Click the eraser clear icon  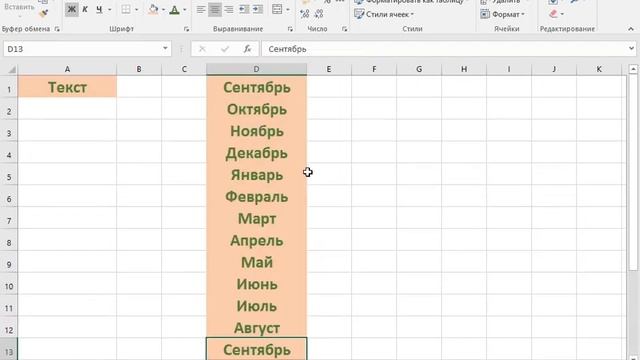pyautogui.click(x=553, y=14)
